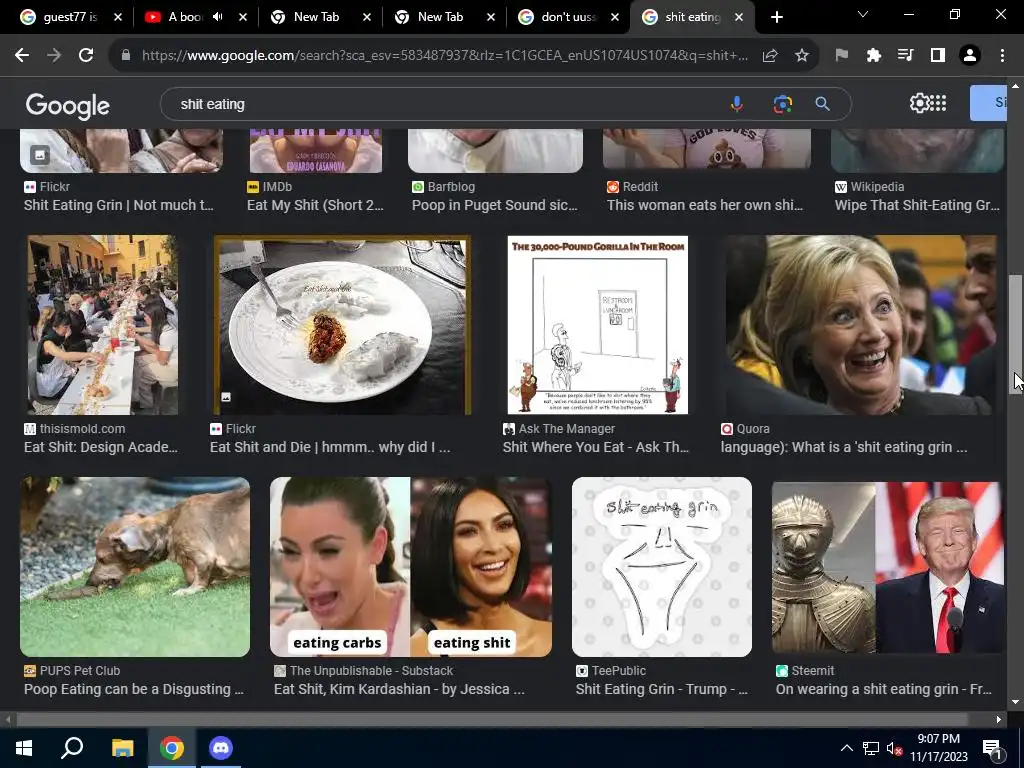Close the "don't uuse" tab
Viewport: 1024px width, 768px height.
tap(615, 17)
